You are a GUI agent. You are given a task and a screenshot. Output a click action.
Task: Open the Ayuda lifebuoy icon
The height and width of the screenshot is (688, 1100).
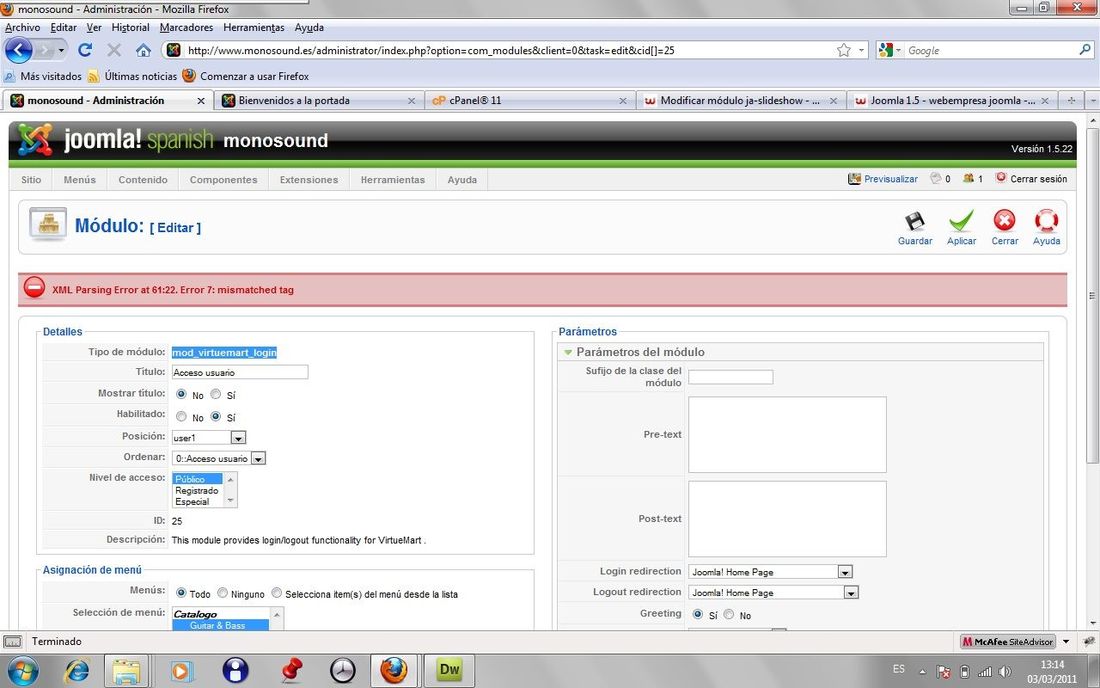click(1046, 221)
